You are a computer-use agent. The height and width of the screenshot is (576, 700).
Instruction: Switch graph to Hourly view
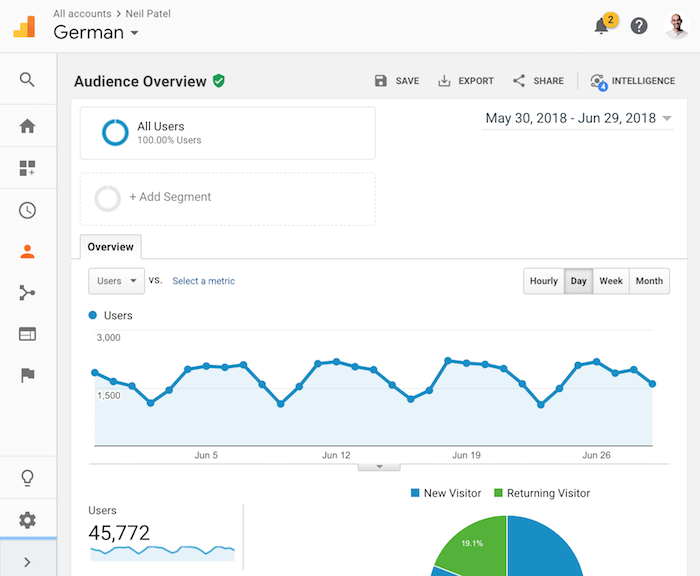pos(544,281)
